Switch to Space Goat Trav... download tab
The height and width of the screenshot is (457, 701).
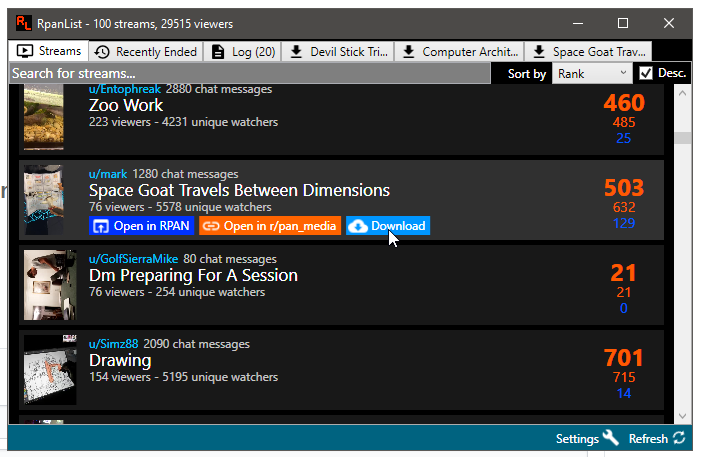[589, 52]
